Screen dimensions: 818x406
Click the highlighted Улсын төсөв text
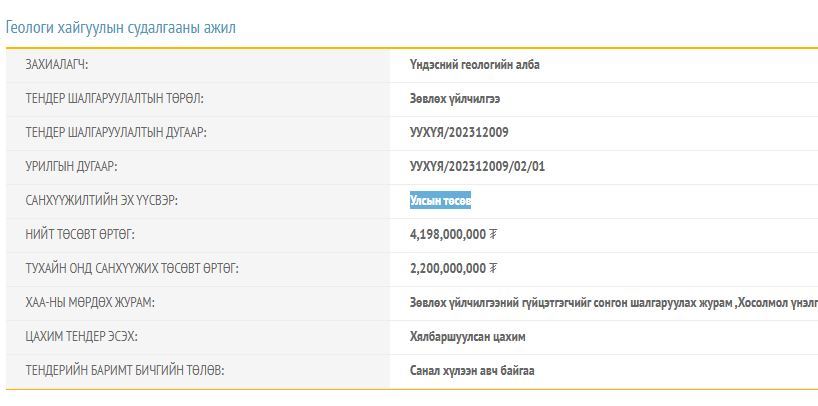pyautogui.click(x=440, y=201)
